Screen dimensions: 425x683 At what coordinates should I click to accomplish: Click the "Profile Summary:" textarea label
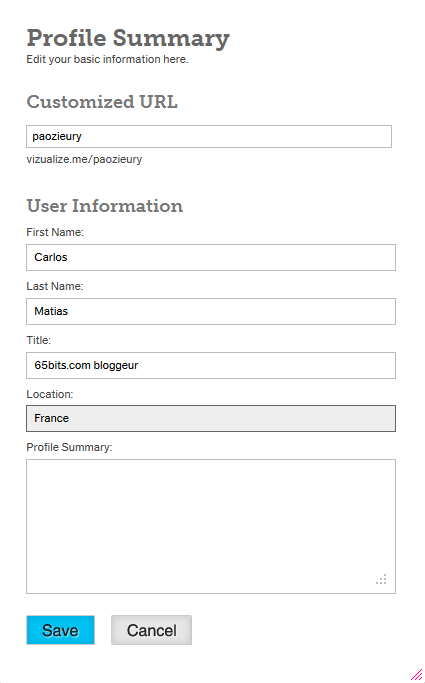click(70, 447)
